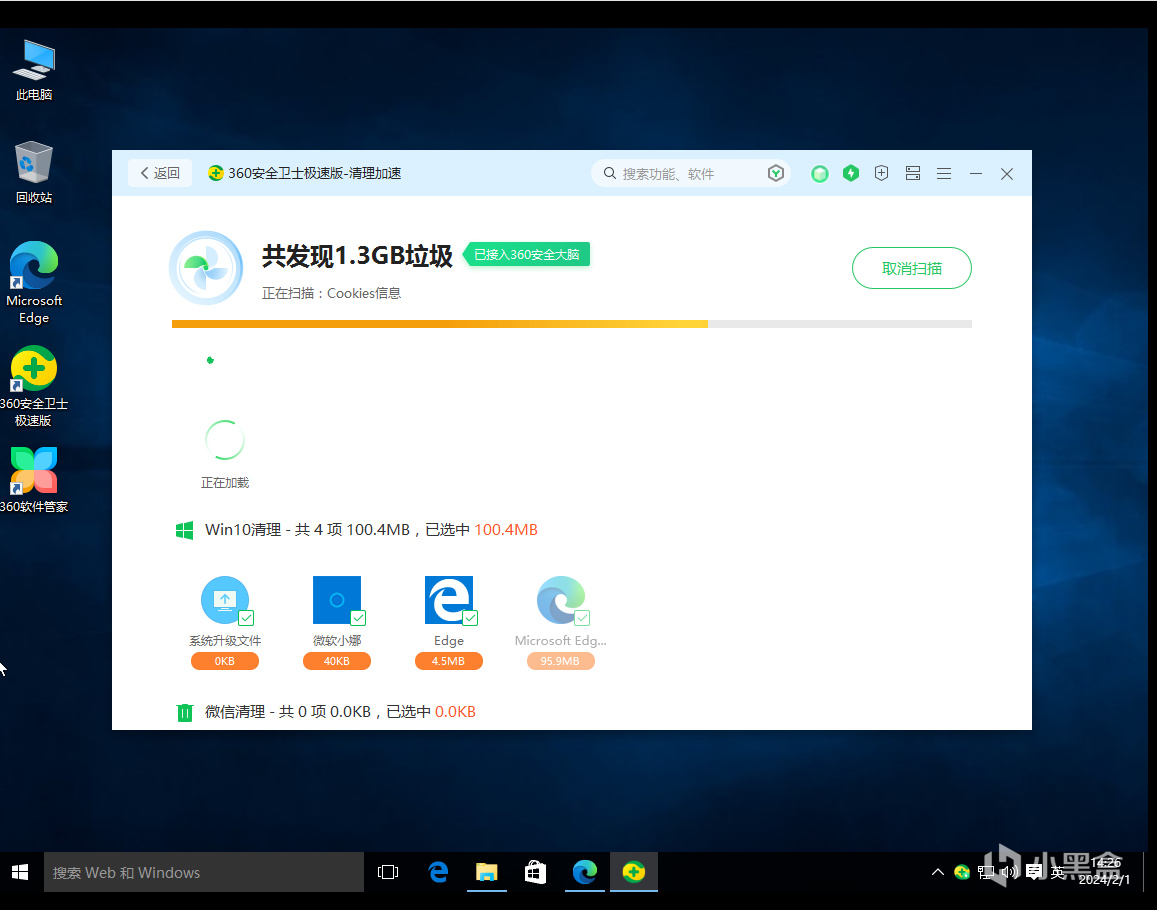This screenshot has height=910, width=1157.
Task: Select the 回收站 recycle bin icon
Action: pyautogui.click(x=34, y=172)
